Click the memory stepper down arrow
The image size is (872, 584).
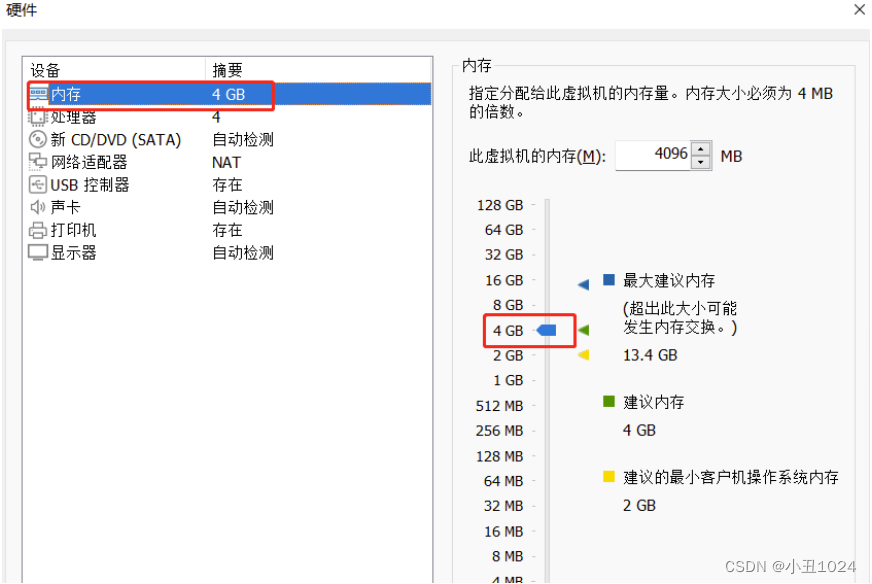tap(699, 160)
